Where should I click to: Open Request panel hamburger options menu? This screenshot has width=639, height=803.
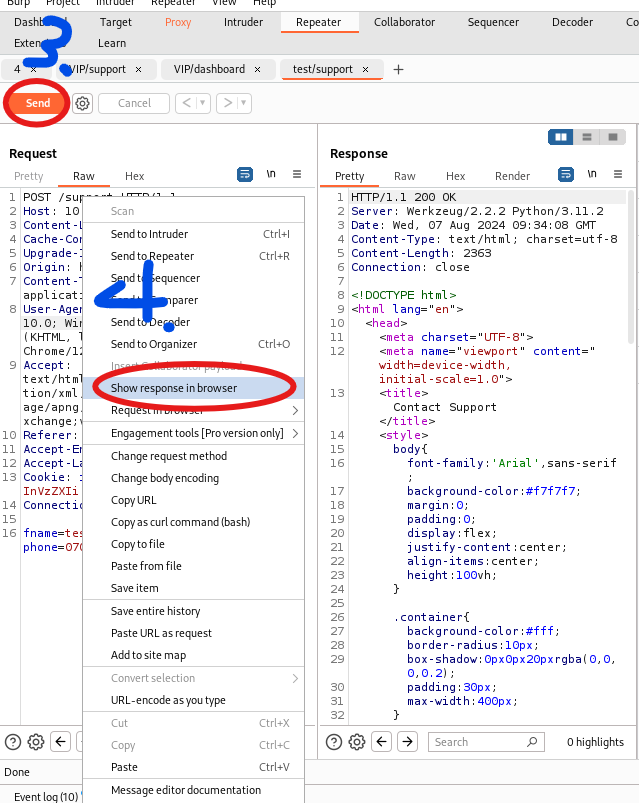[297, 174]
